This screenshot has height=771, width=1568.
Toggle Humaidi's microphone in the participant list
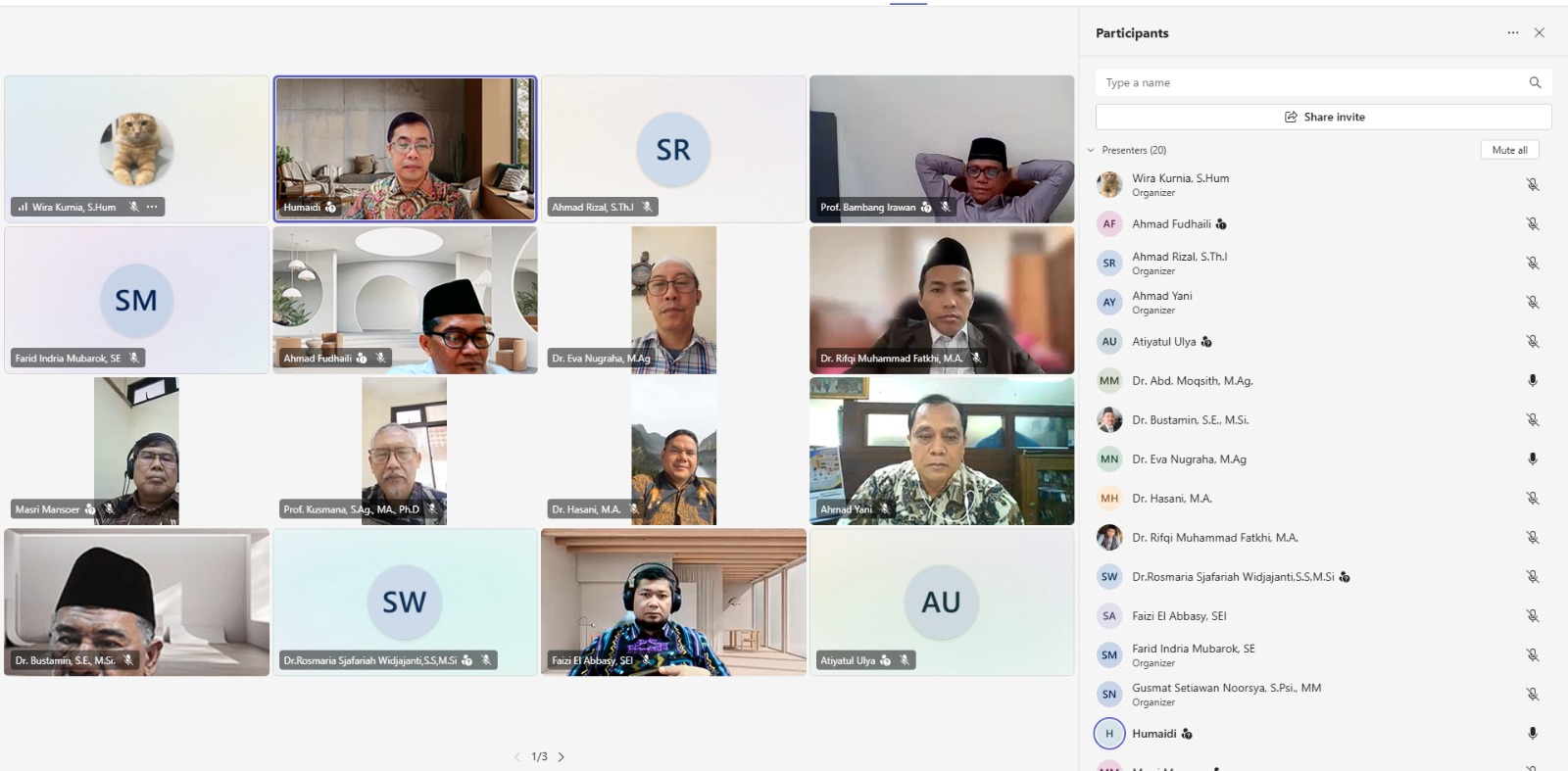click(1533, 733)
